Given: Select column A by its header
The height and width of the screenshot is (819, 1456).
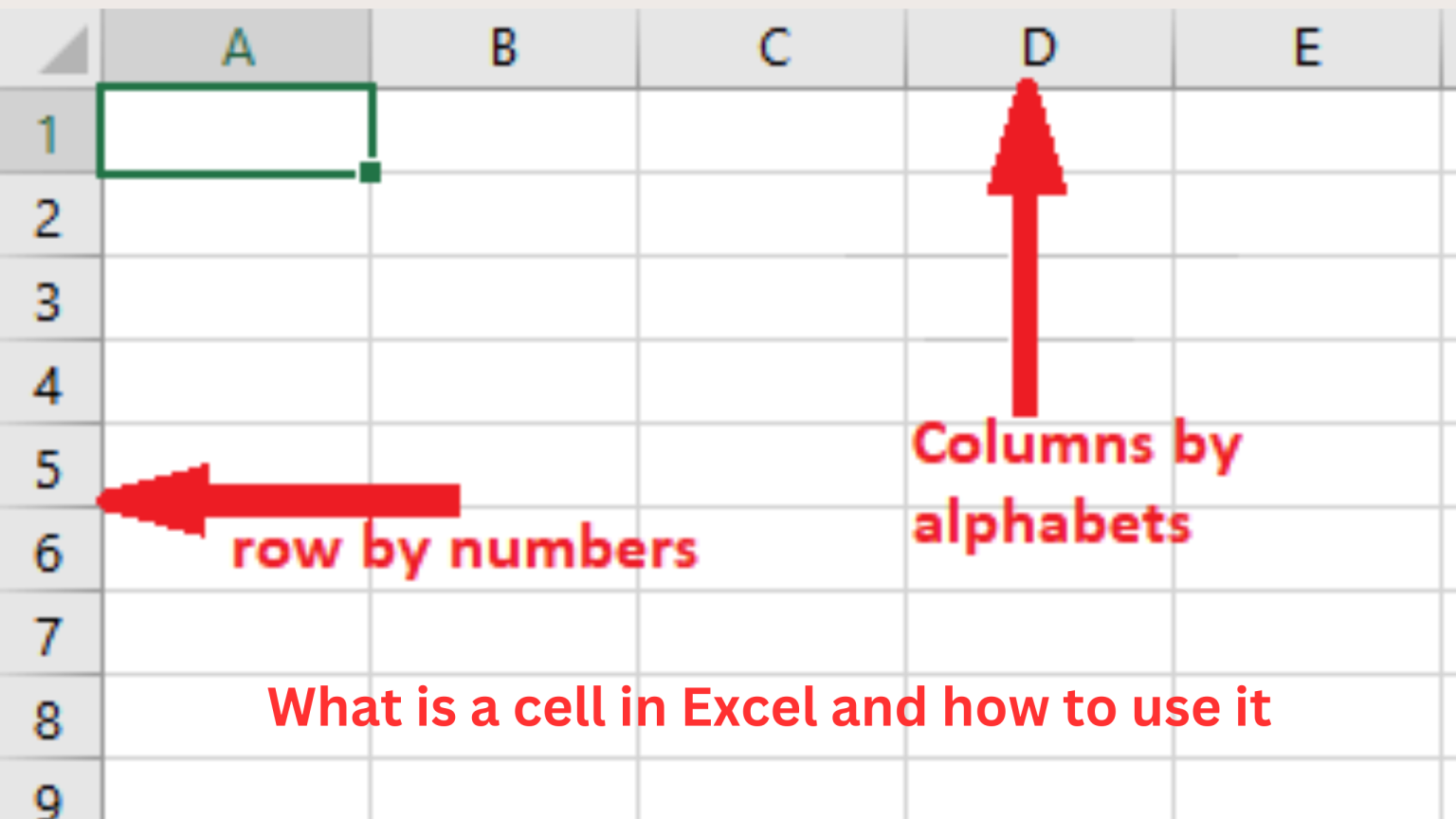Looking at the screenshot, I should click(x=237, y=47).
